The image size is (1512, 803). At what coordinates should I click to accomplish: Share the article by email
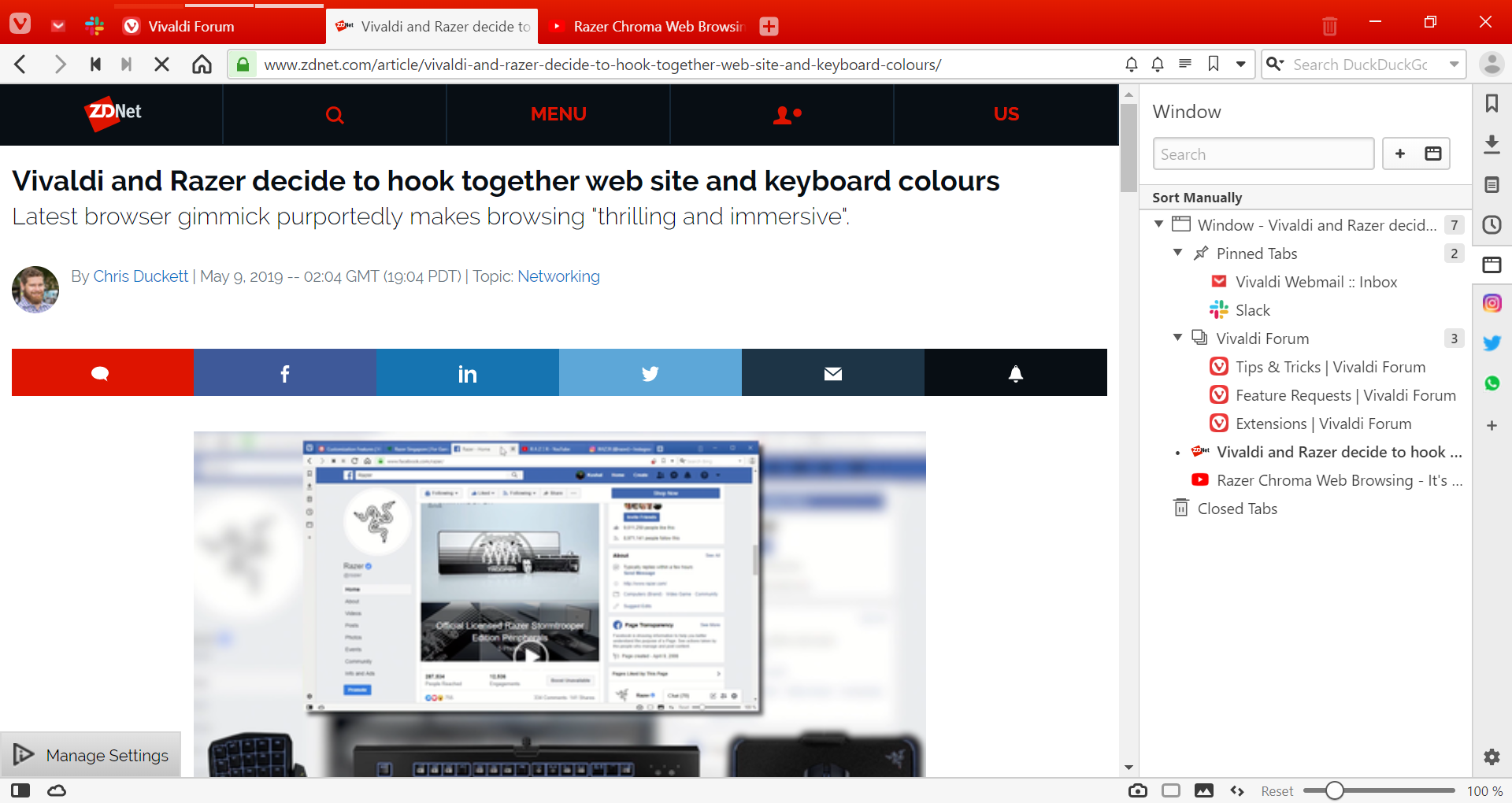[832, 372]
